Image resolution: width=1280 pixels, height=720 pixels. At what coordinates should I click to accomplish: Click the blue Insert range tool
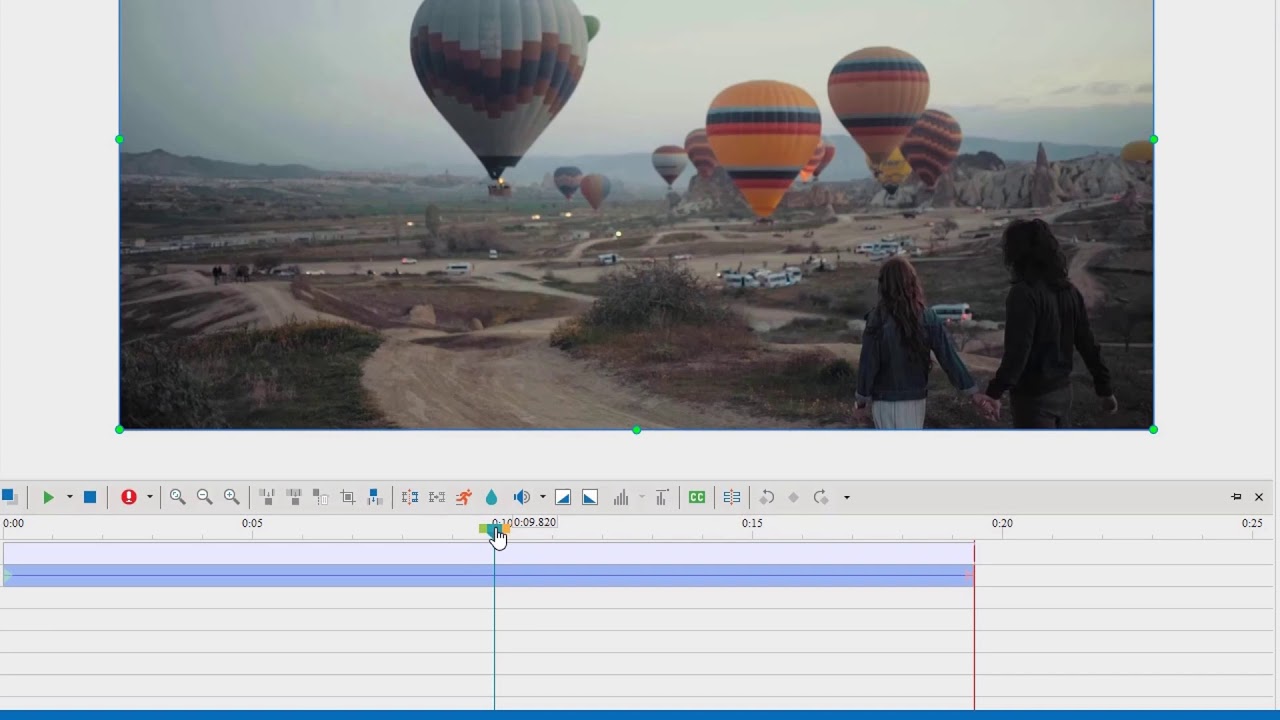point(375,497)
